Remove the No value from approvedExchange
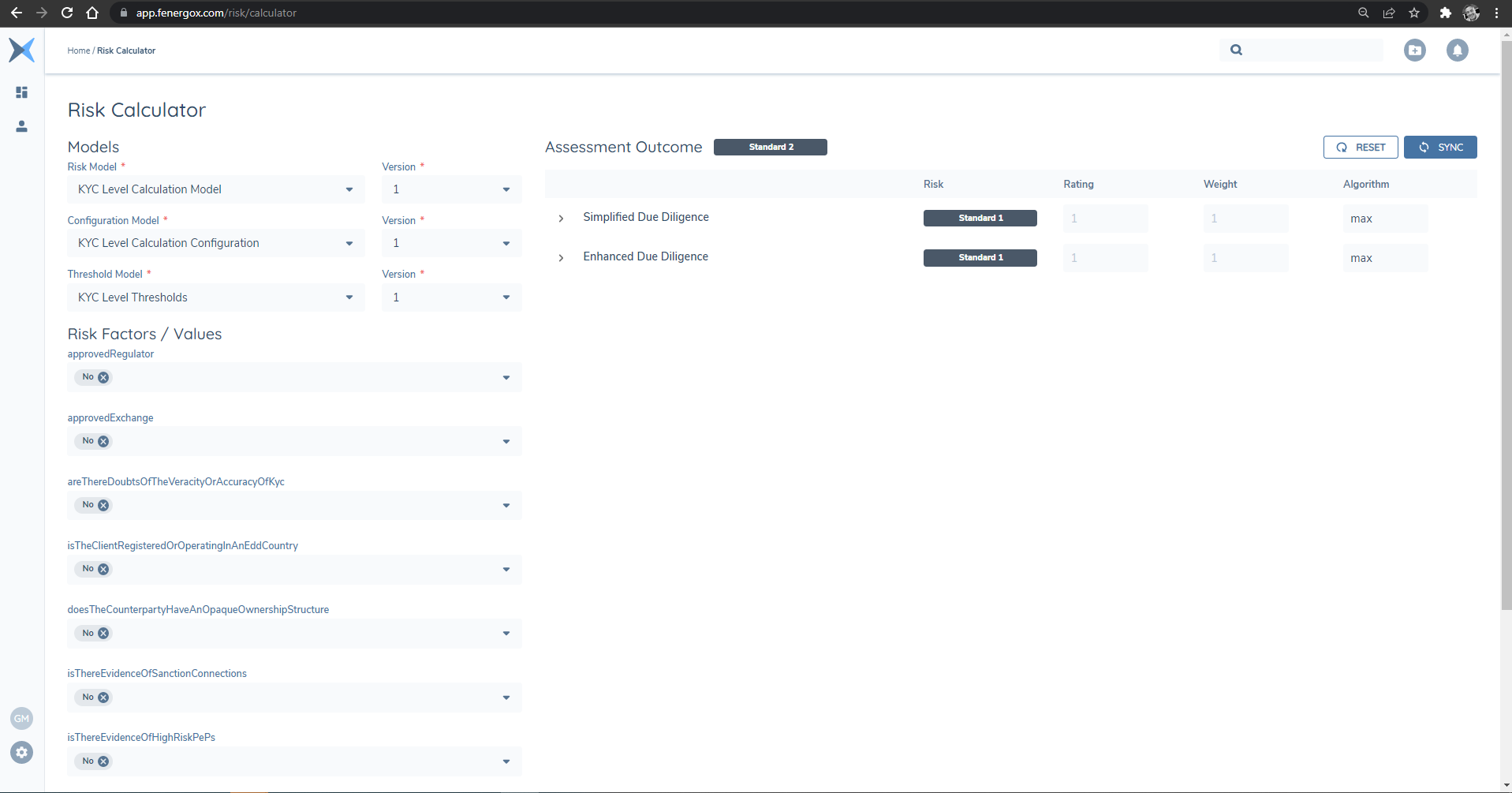 coord(103,441)
